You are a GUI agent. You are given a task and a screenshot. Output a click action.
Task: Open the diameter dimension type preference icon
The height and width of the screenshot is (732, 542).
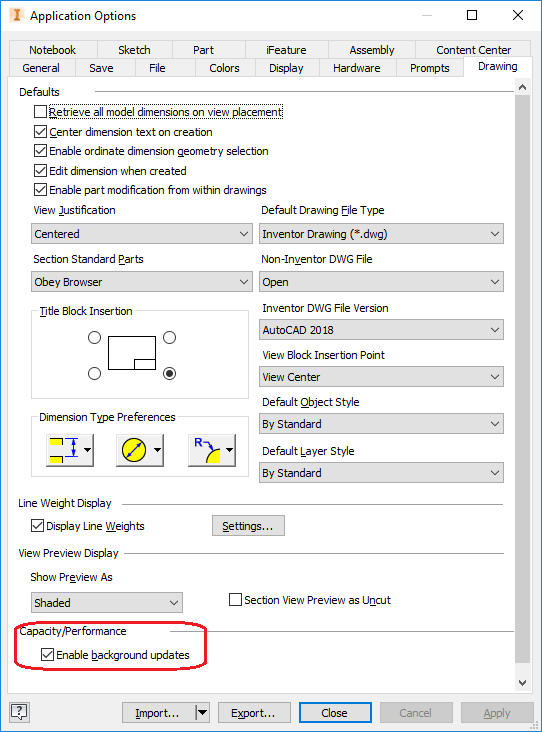click(x=134, y=450)
